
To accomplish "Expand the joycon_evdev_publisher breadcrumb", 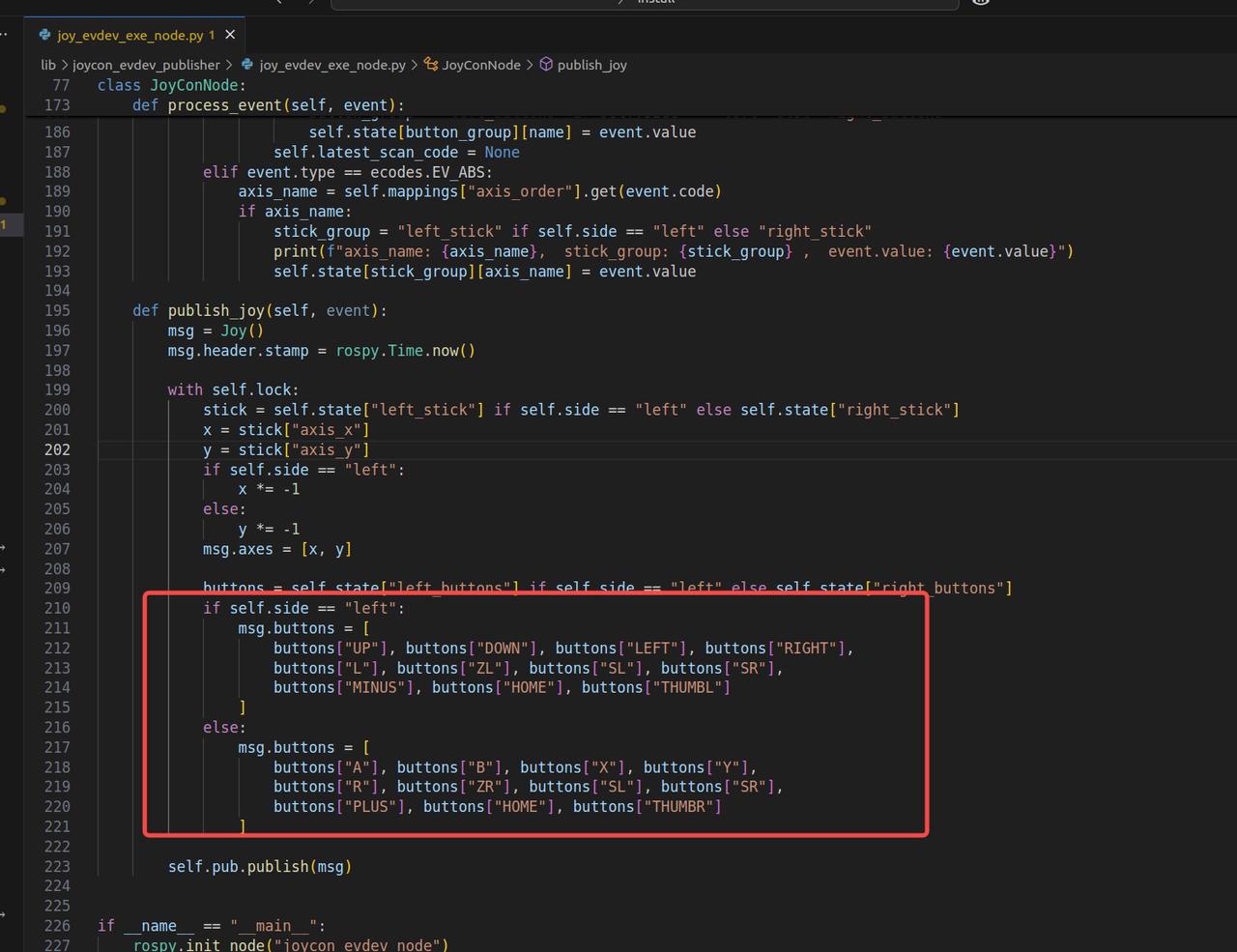I will (146, 65).
